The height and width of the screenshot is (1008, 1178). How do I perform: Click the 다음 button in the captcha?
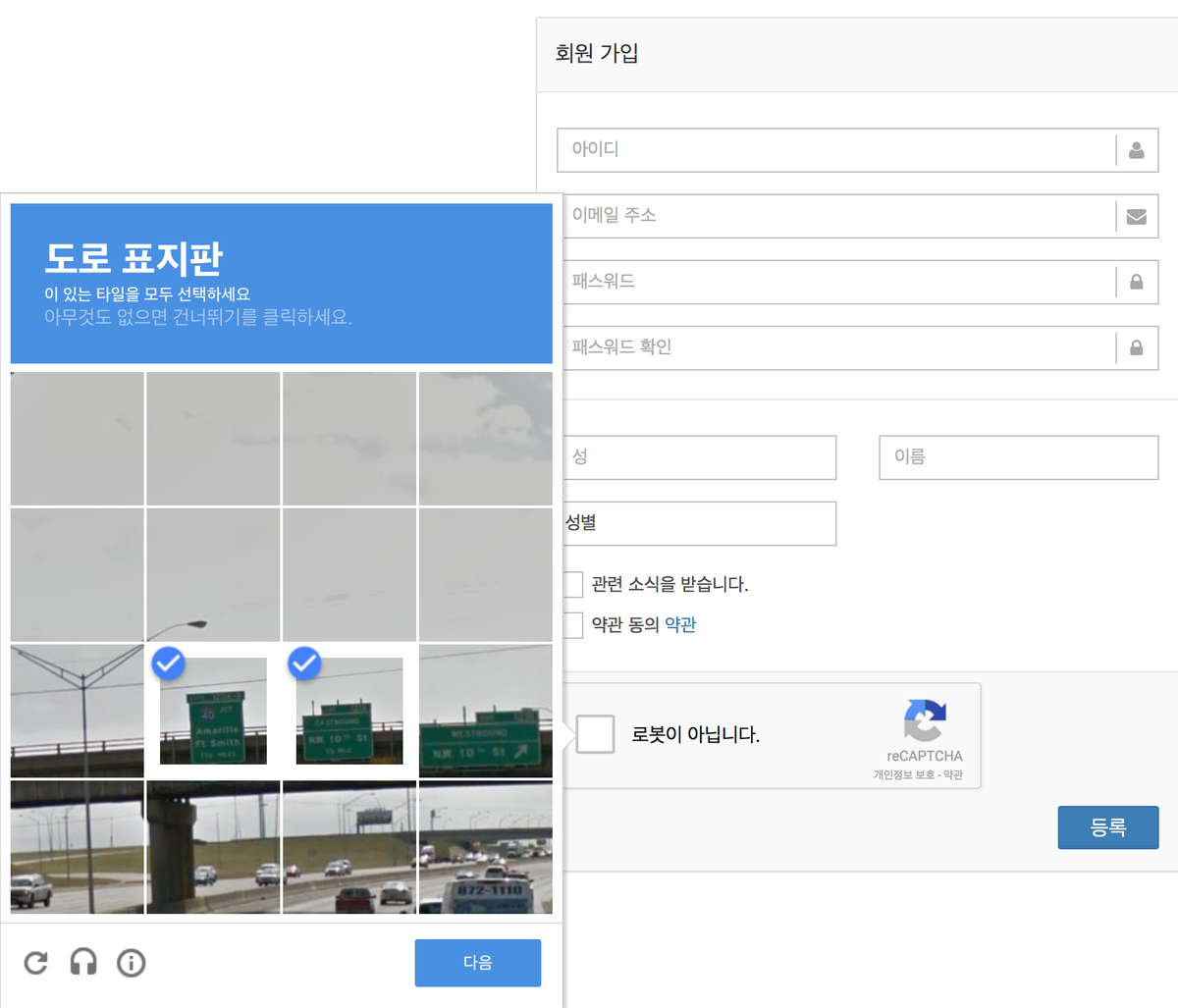coord(478,963)
